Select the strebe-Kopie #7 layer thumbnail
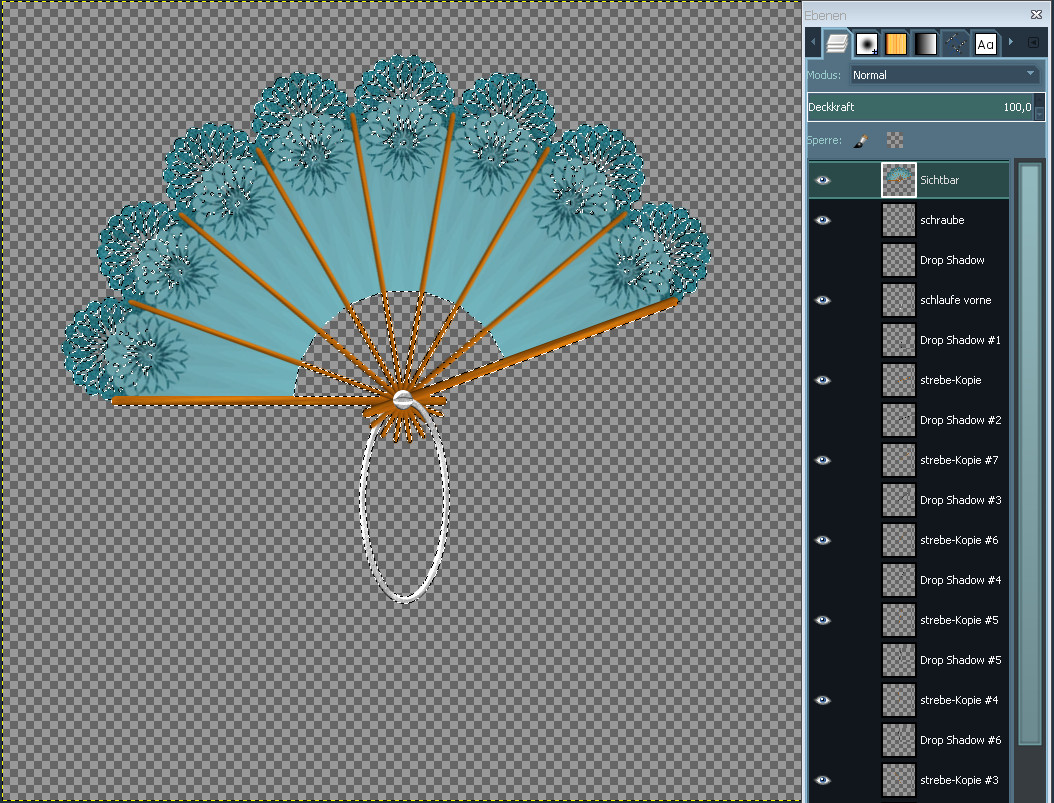The width and height of the screenshot is (1054, 803). click(x=899, y=460)
